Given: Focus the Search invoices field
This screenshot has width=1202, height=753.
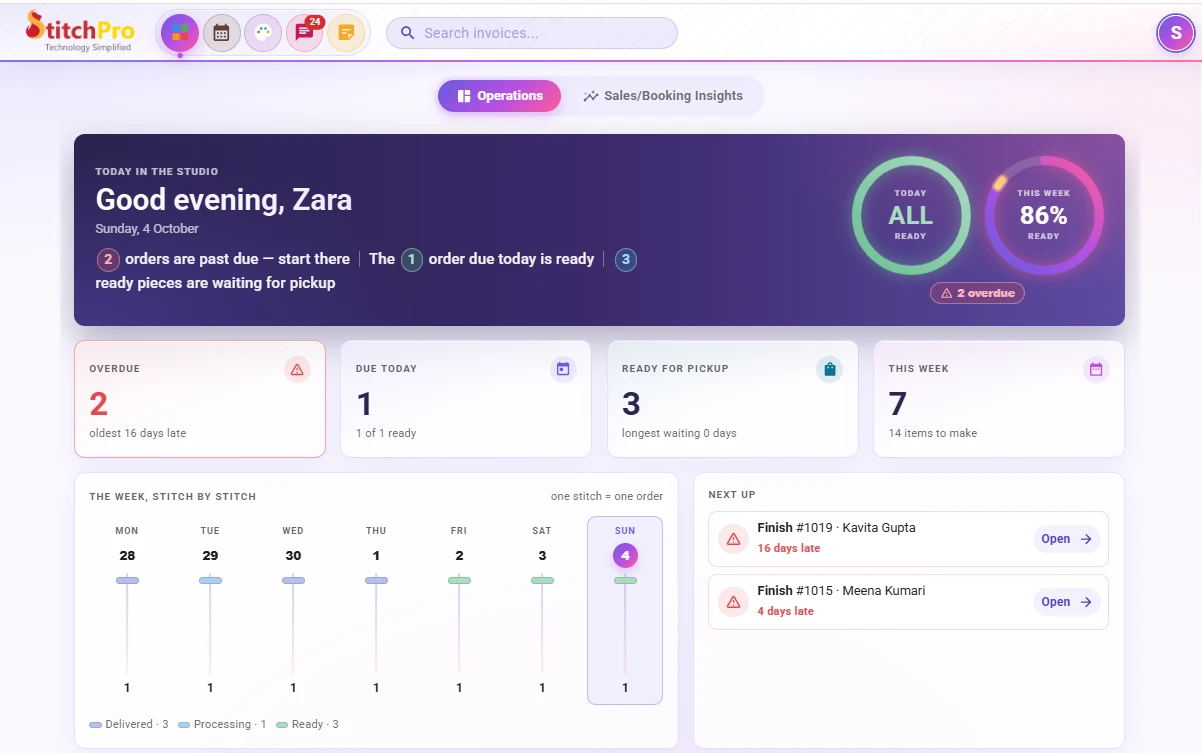Looking at the screenshot, I should [532, 33].
